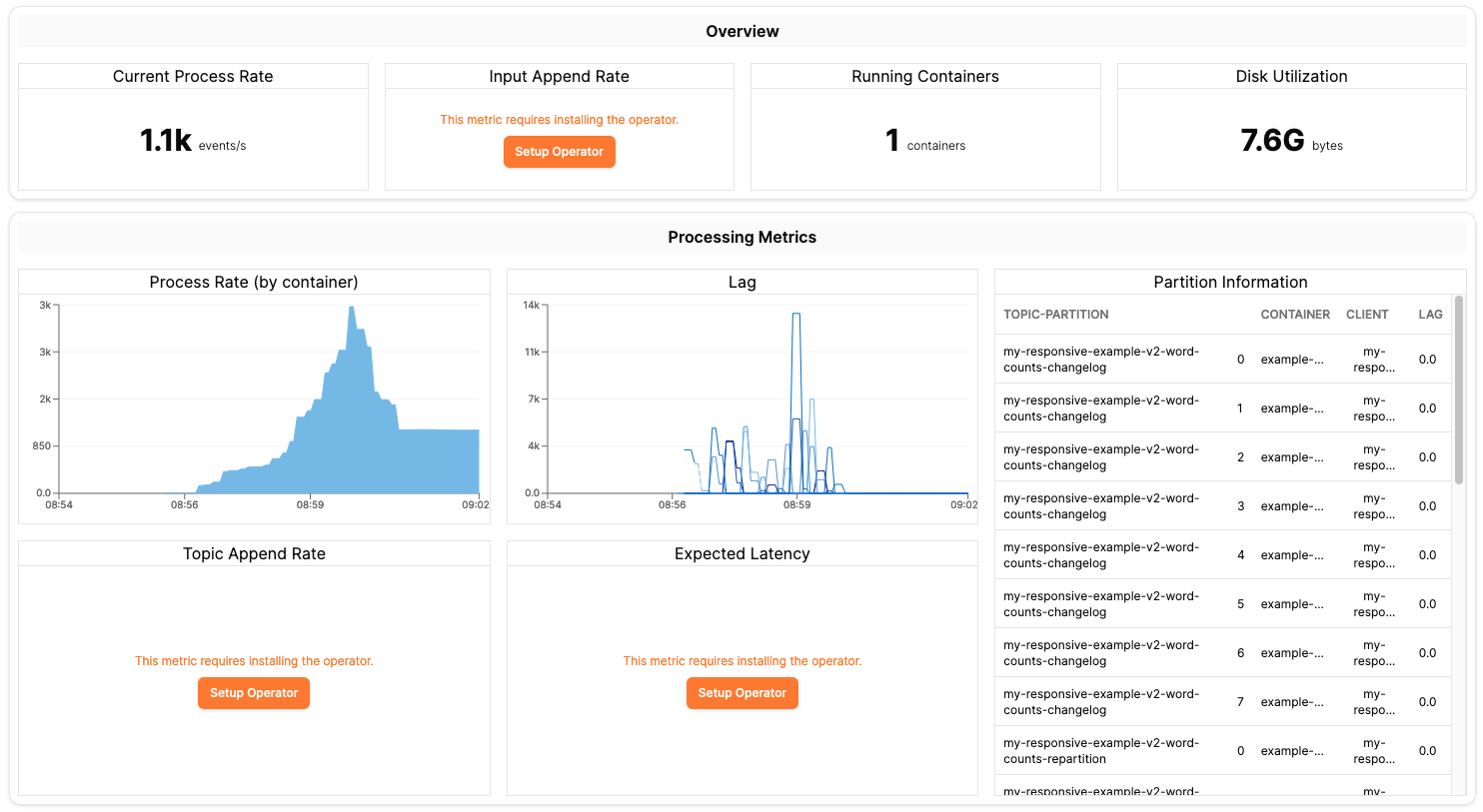1483x812 pixels.
Task: Select the CLIENT column header
Action: [x=1367, y=315]
